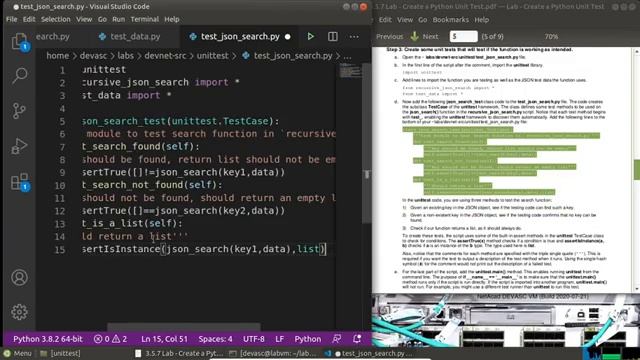Open notifications bell in status bar
Screen dimensions: 640x360
pyautogui.click(x=357, y=339)
